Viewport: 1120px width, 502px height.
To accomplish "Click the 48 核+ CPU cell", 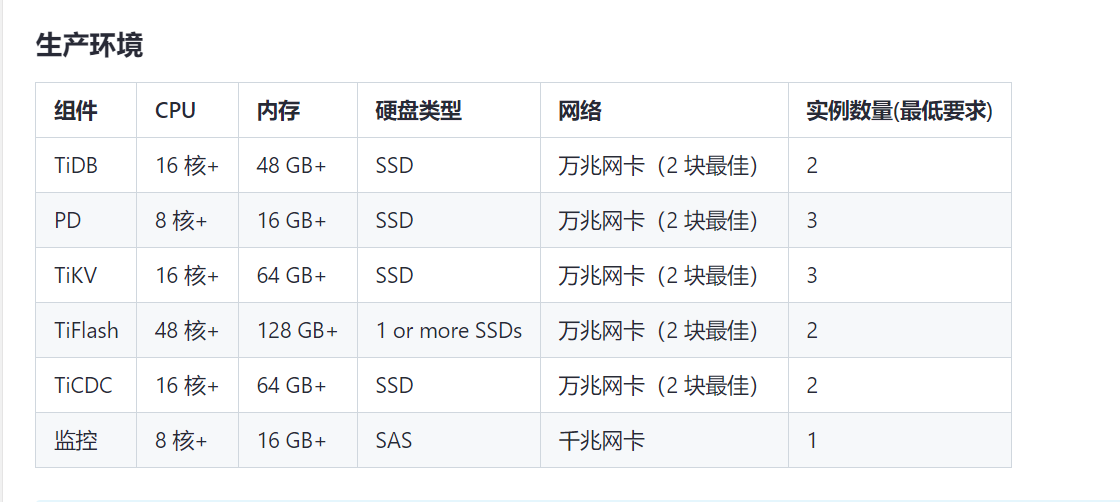I will click(187, 331).
